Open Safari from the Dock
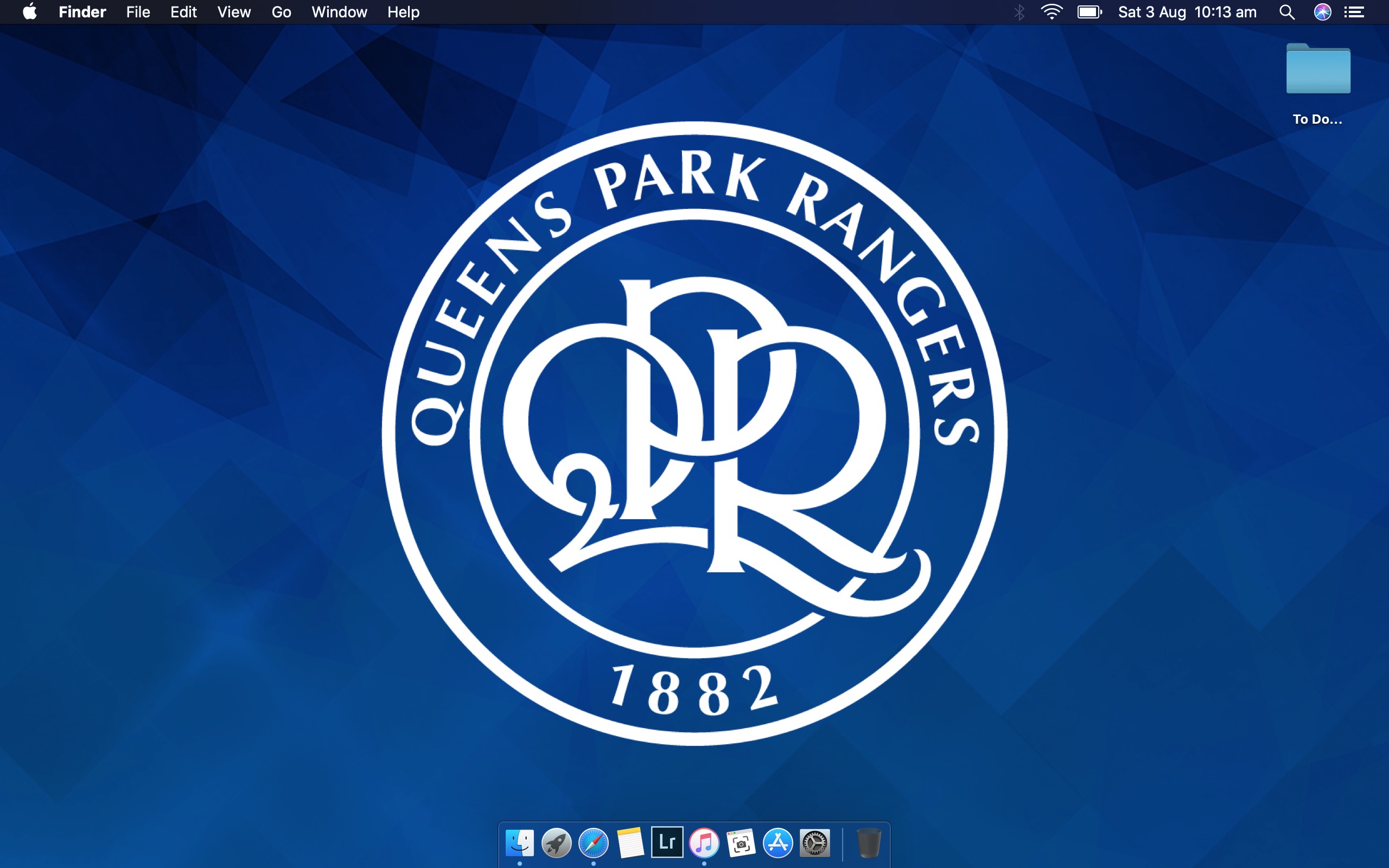 pos(593,843)
